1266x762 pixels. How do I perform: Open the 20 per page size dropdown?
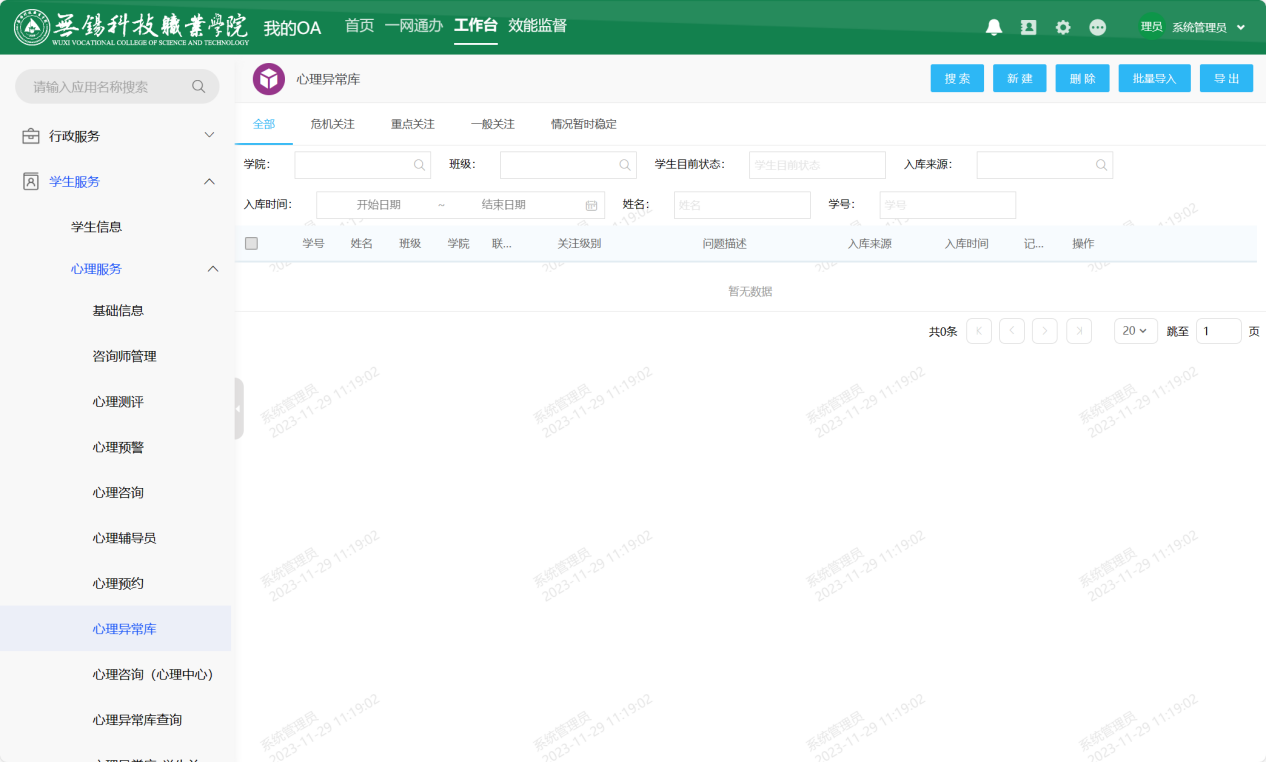tap(1135, 331)
